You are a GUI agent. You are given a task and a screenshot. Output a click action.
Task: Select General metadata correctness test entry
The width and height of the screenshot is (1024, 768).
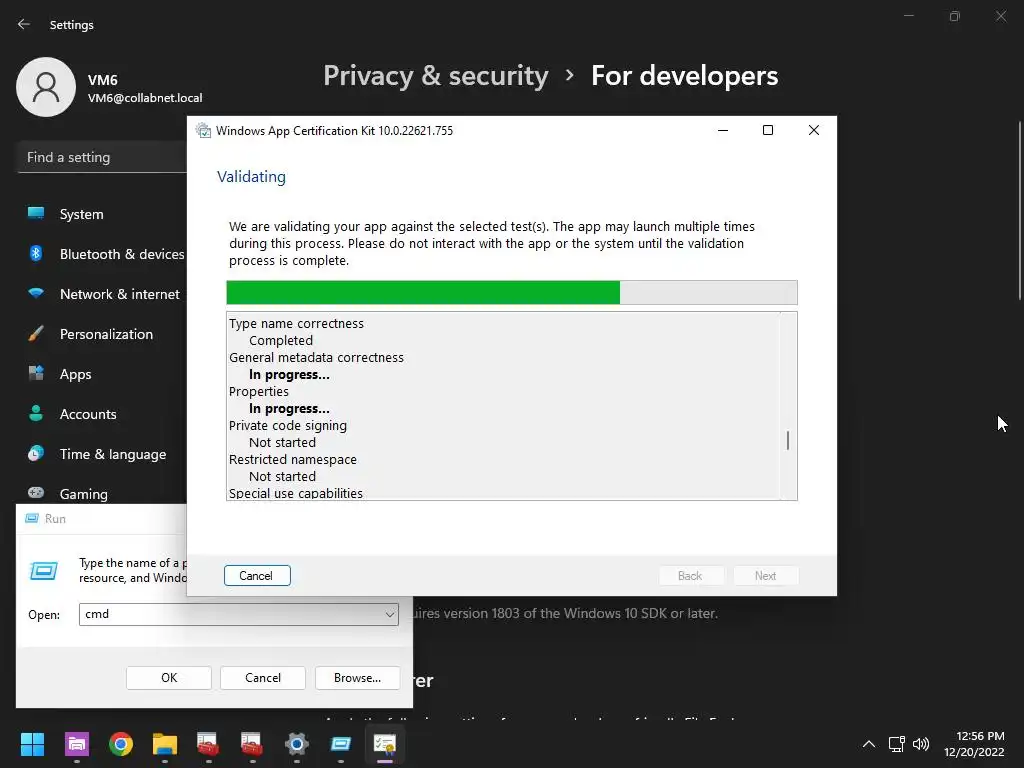tap(316, 357)
